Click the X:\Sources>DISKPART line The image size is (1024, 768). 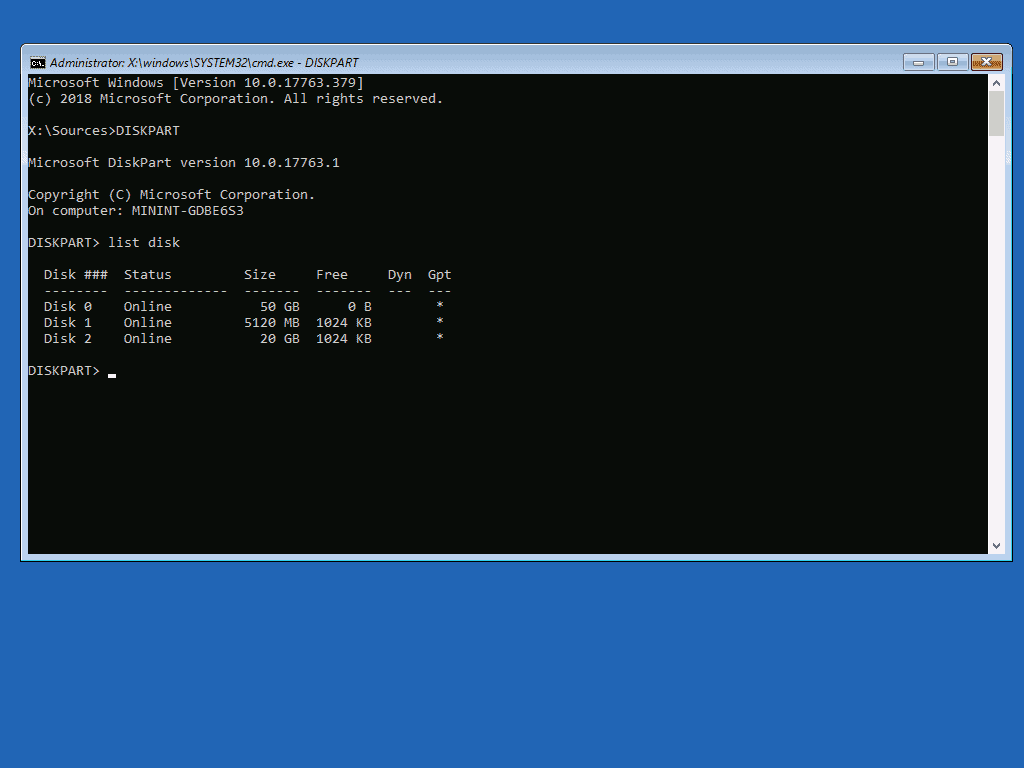100,130
